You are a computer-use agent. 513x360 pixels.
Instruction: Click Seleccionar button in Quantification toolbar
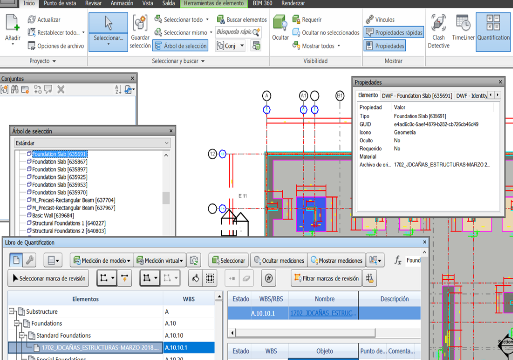click(x=228, y=260)
